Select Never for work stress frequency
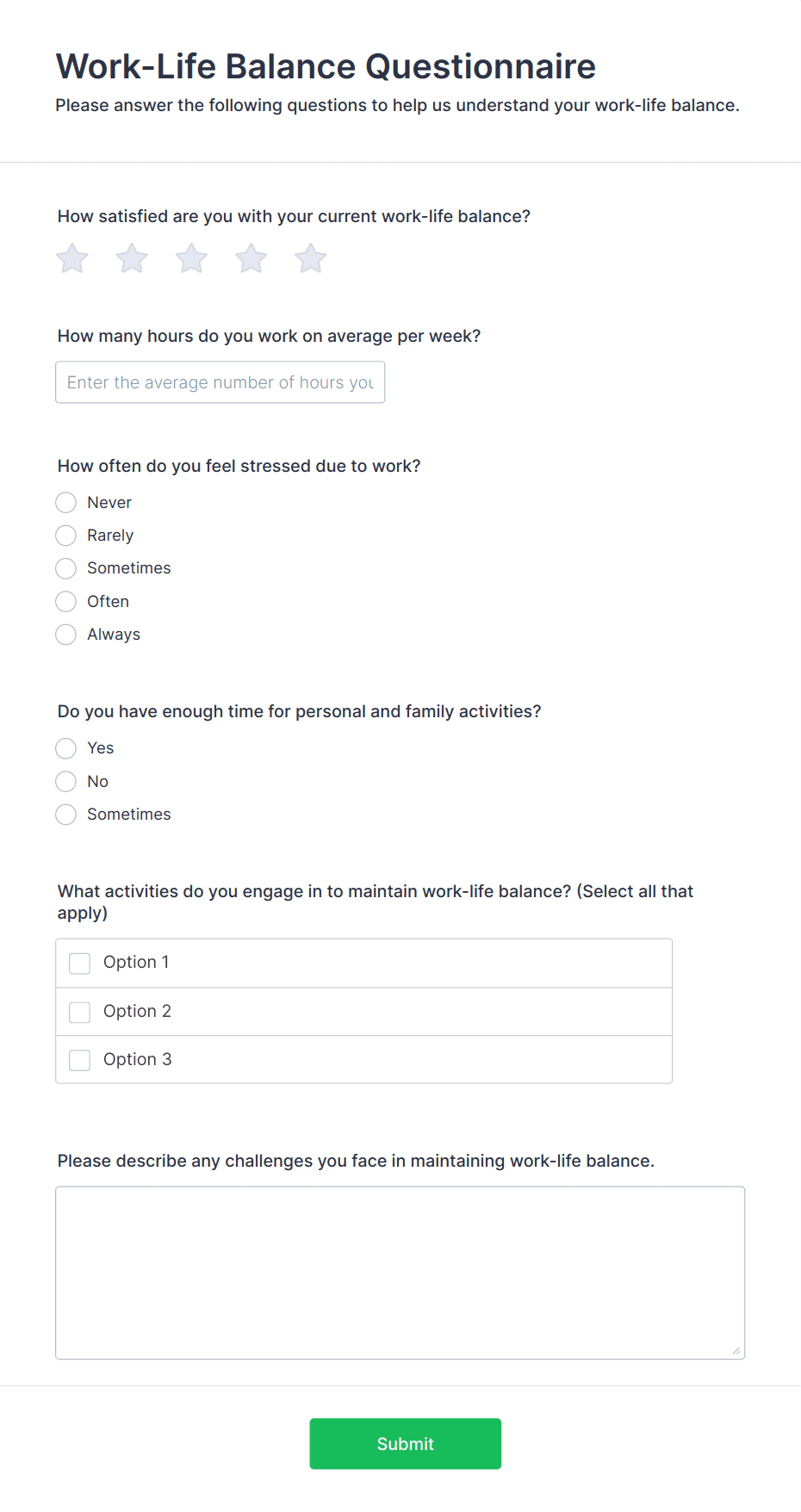The height and width of the screenshot is (1512, 801). click(66, 503)
